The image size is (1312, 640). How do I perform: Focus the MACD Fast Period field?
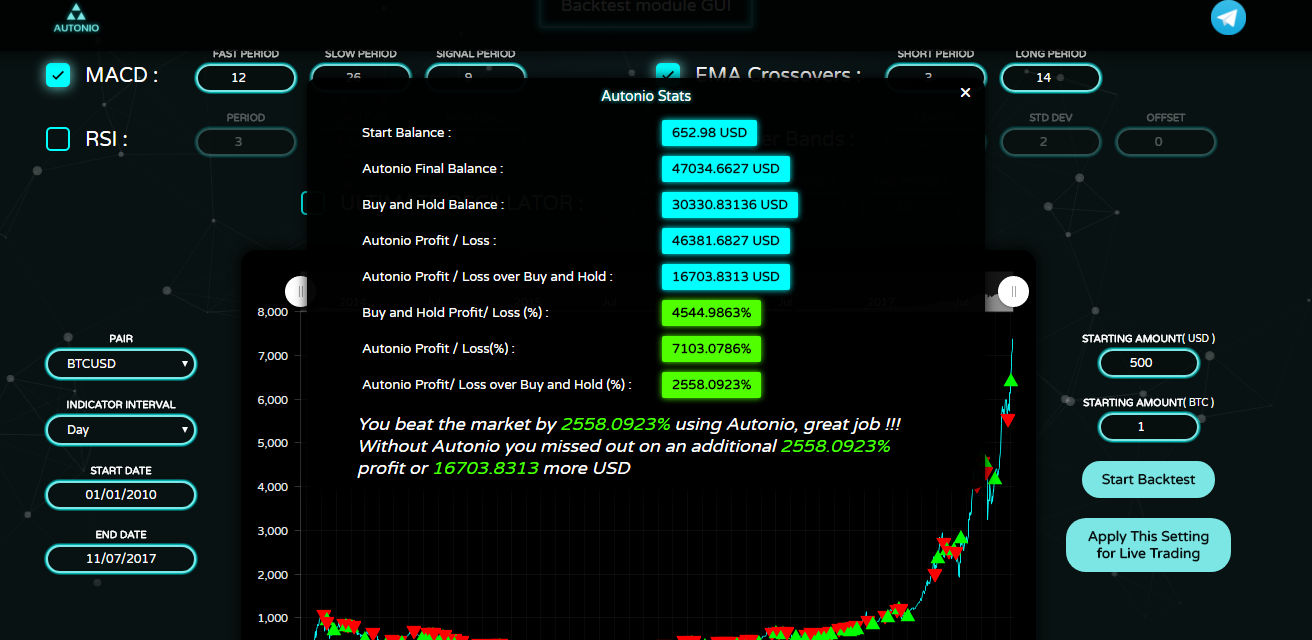coord(246,77)
